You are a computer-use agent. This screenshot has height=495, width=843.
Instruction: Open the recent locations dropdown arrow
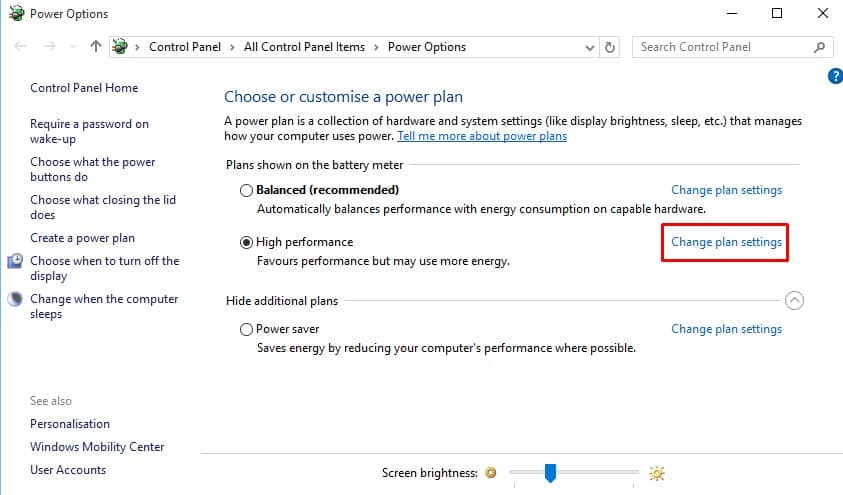(x=74, y=47)
